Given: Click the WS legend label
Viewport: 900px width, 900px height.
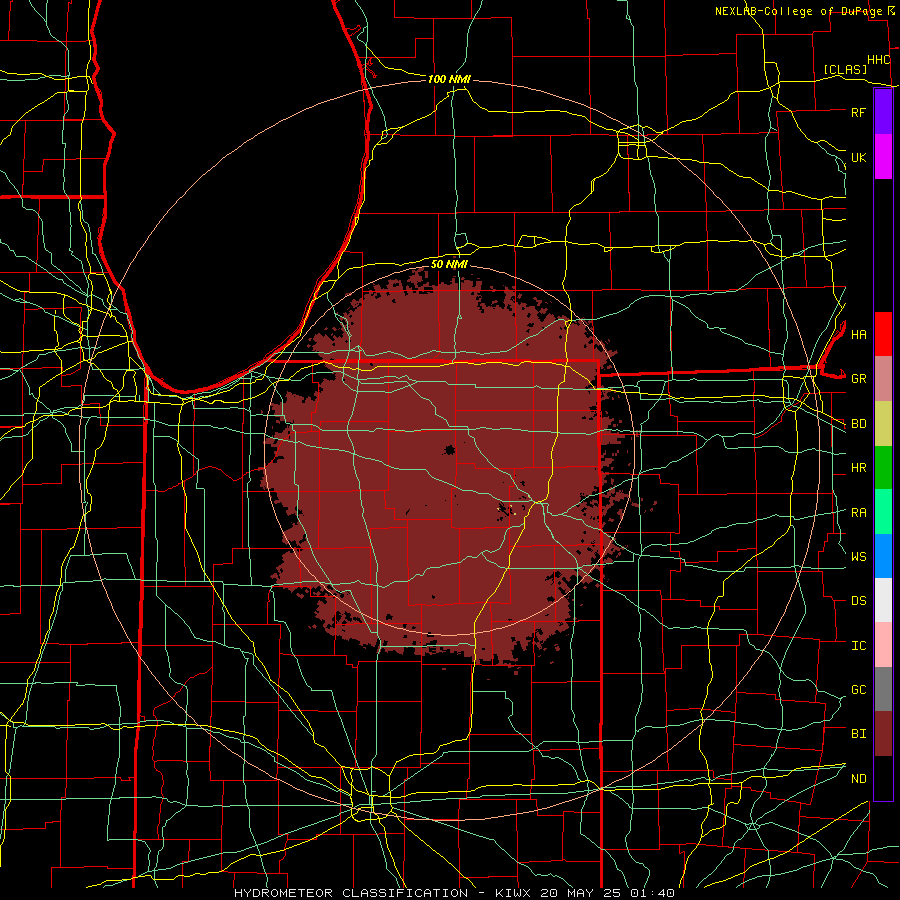Looking at the screenshot, I should tap(858, 557).
